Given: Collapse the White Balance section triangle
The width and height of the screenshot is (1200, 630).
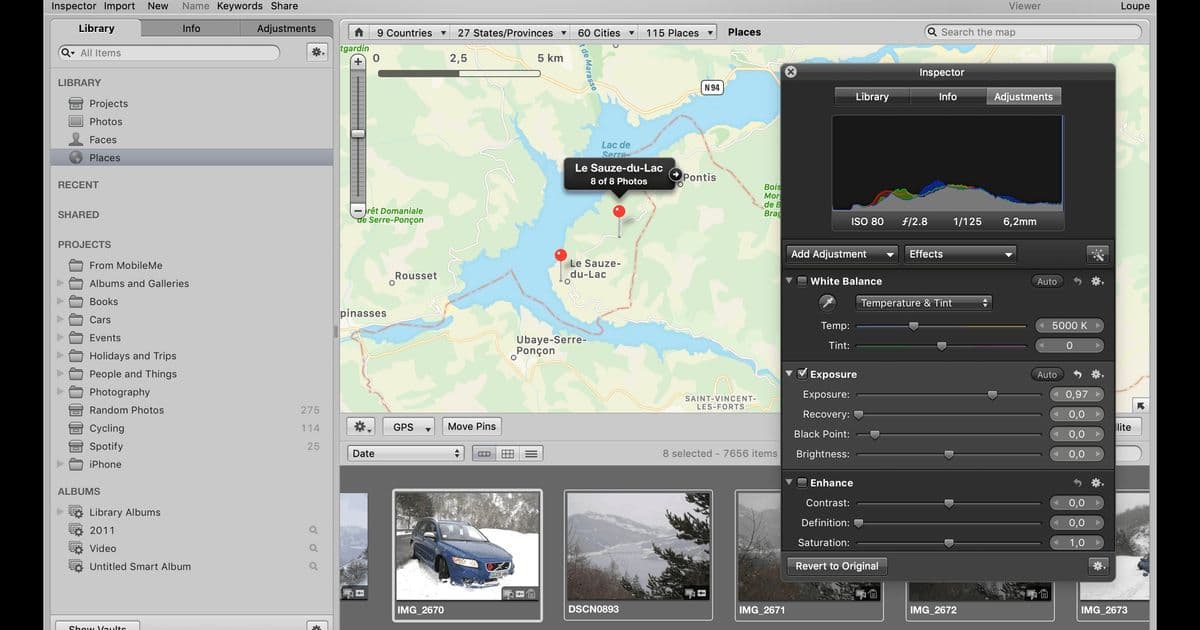Looking at the screenshot, I should [789, 281].
